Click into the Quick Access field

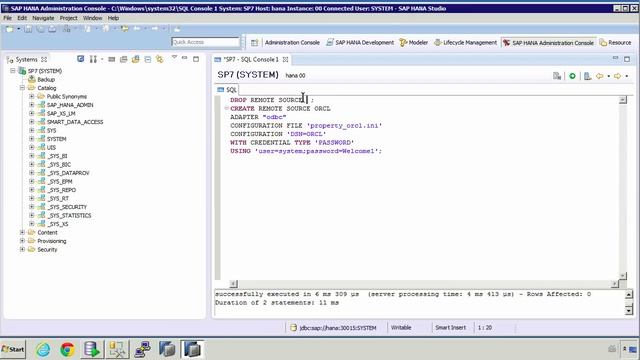205,42
